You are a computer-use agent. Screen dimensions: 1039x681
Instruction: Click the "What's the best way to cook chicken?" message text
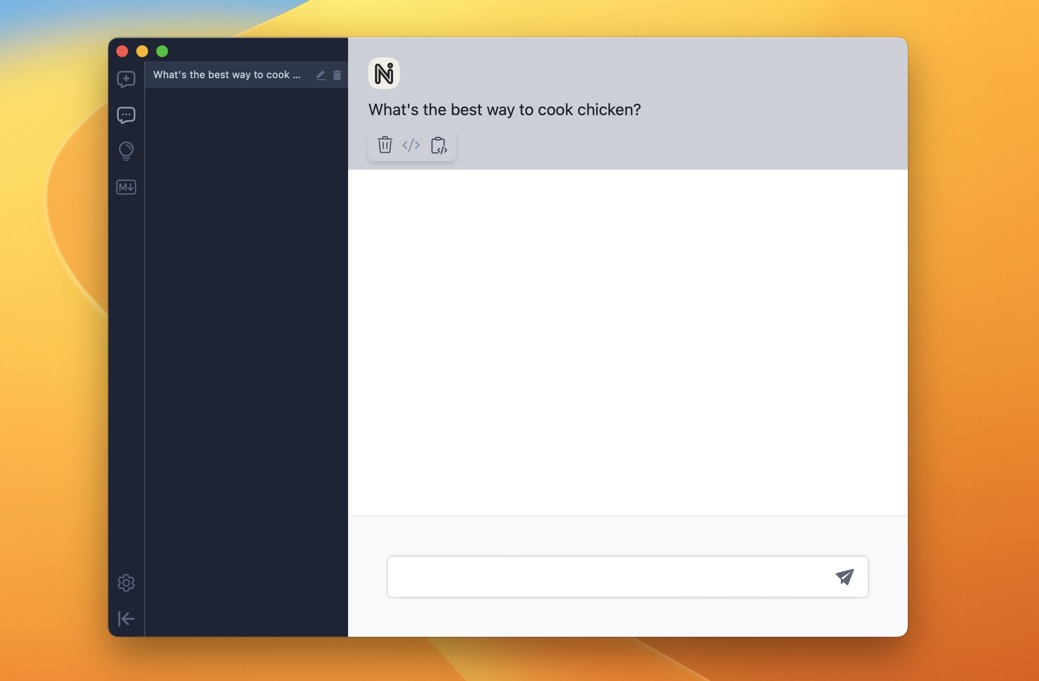click(504, 110)
